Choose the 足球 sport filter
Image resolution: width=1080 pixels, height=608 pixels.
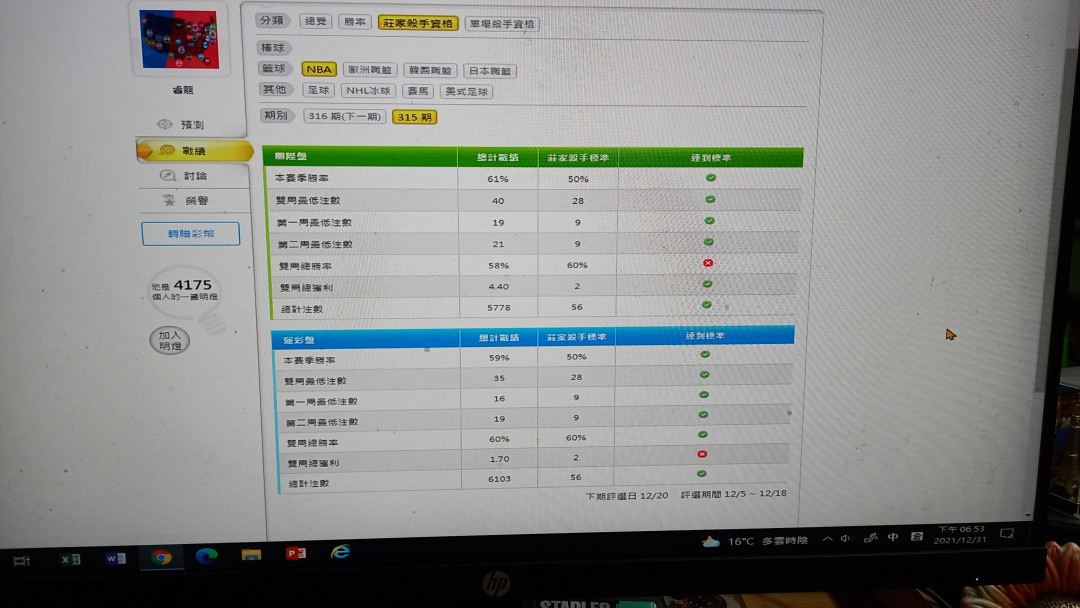tap(318, 90)
